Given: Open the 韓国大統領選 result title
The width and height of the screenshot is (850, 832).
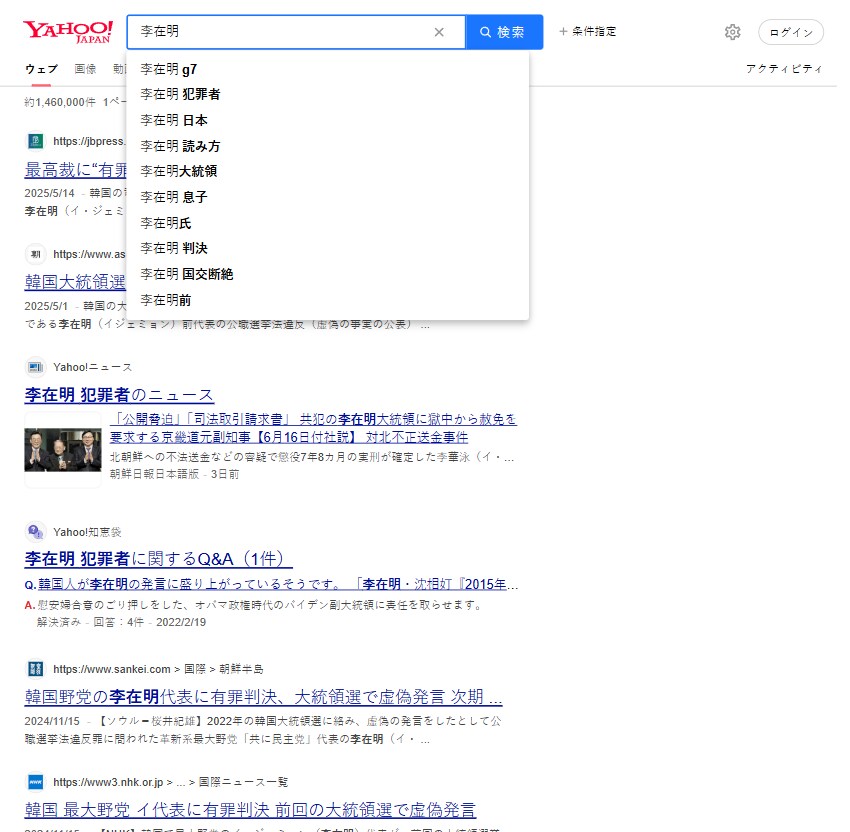Looking at the screenshot, I should 75,282.
